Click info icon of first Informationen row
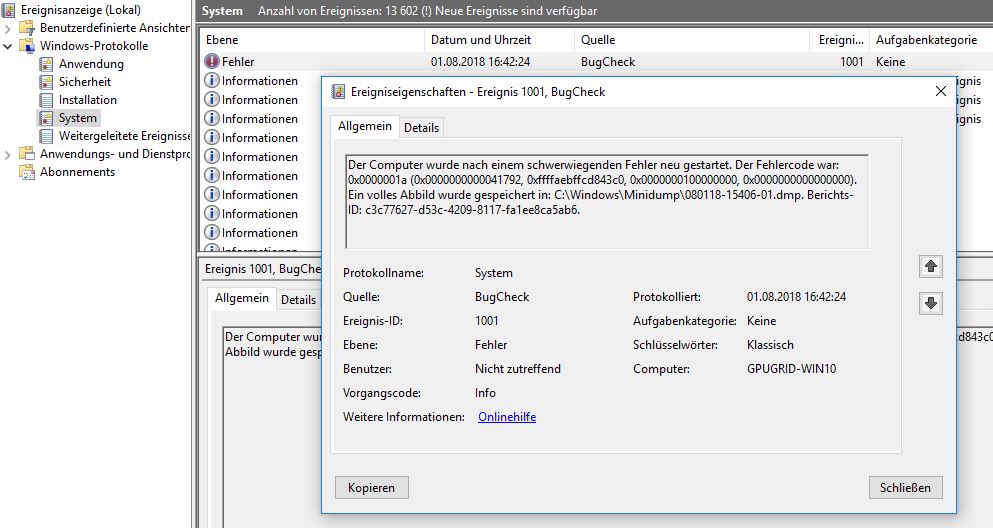The image size is (993, 528). pos(212,80)
